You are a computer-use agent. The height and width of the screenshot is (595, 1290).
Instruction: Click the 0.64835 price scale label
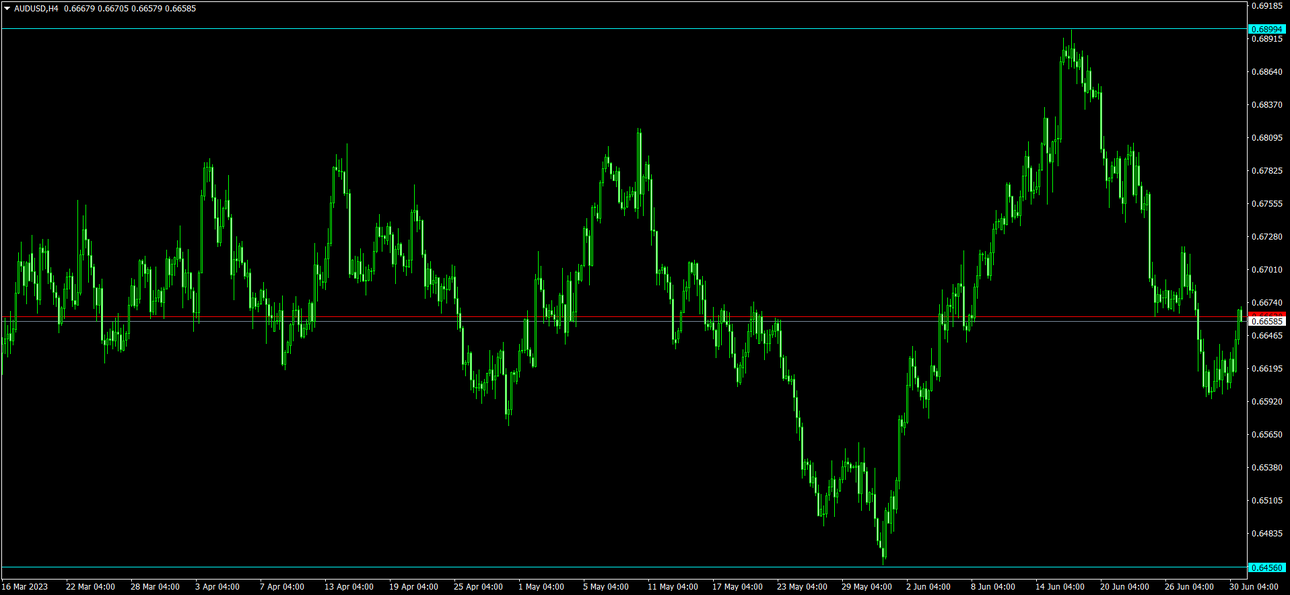point(1267,534)
